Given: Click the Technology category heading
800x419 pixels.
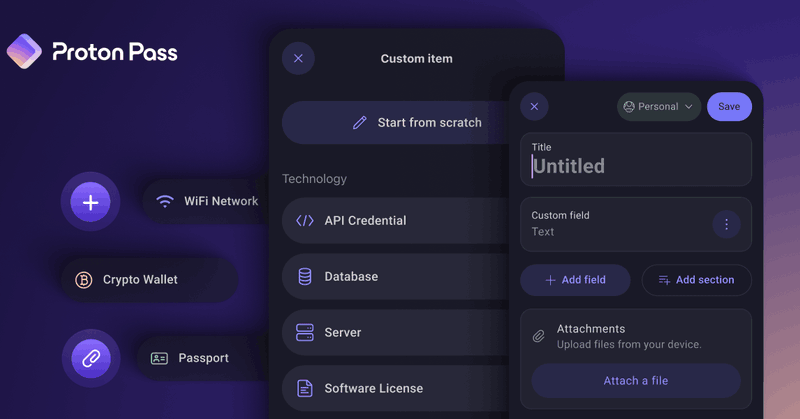Looking at the screenshot, I should click(314, 179).
